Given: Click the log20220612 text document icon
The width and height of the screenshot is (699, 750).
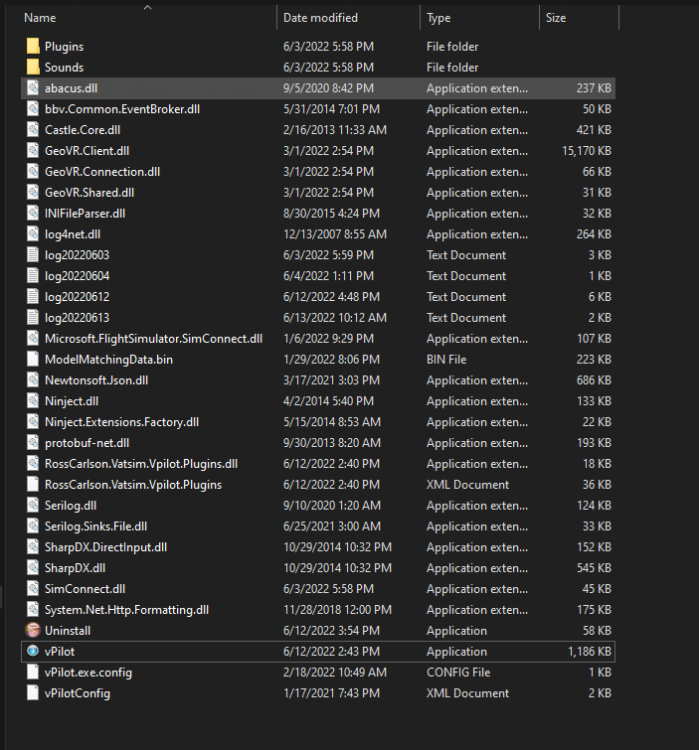Looking at the screenshot, I should tap(33, 297).
